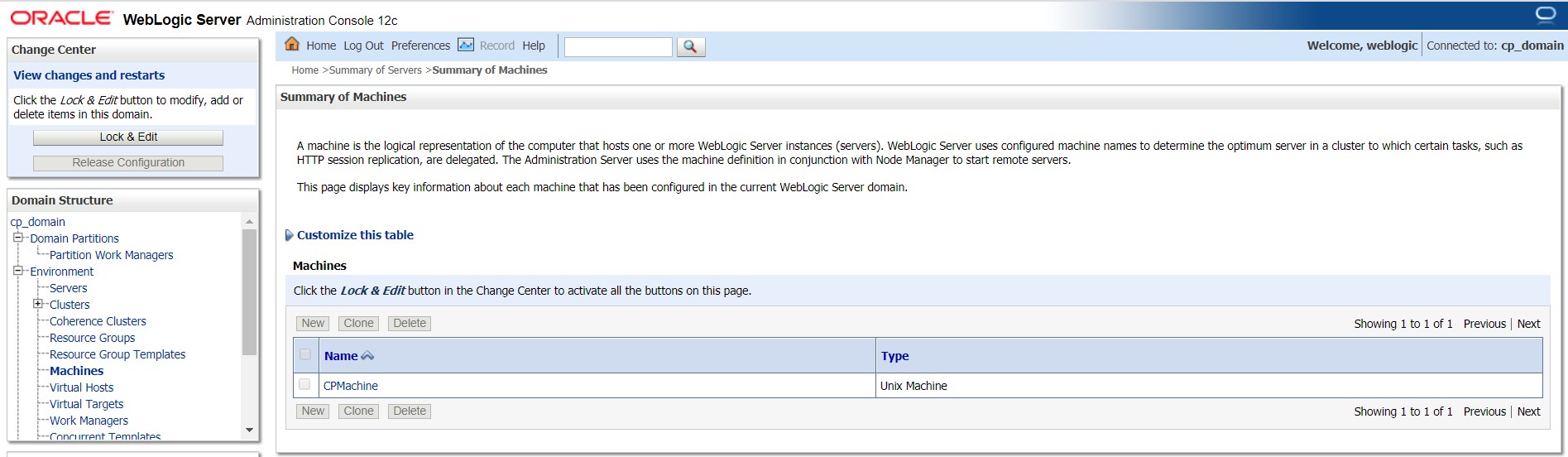
Task: Click top Next pagination link
Action: [x=1528, y=324]
